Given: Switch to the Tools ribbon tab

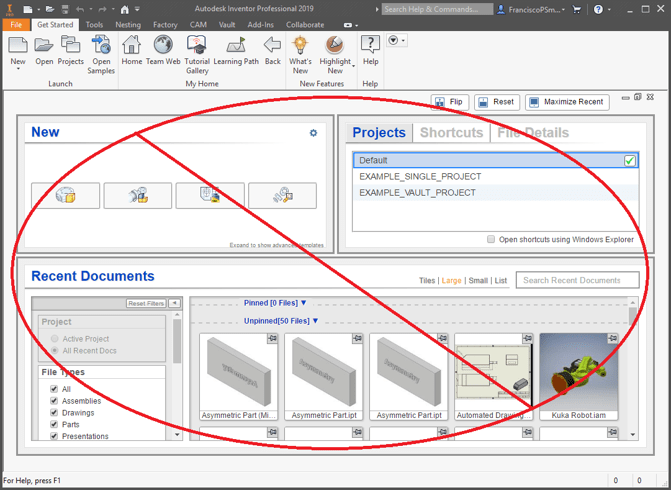Looking at the screenshot, I should pyautogui.click(x=94, y=25).
